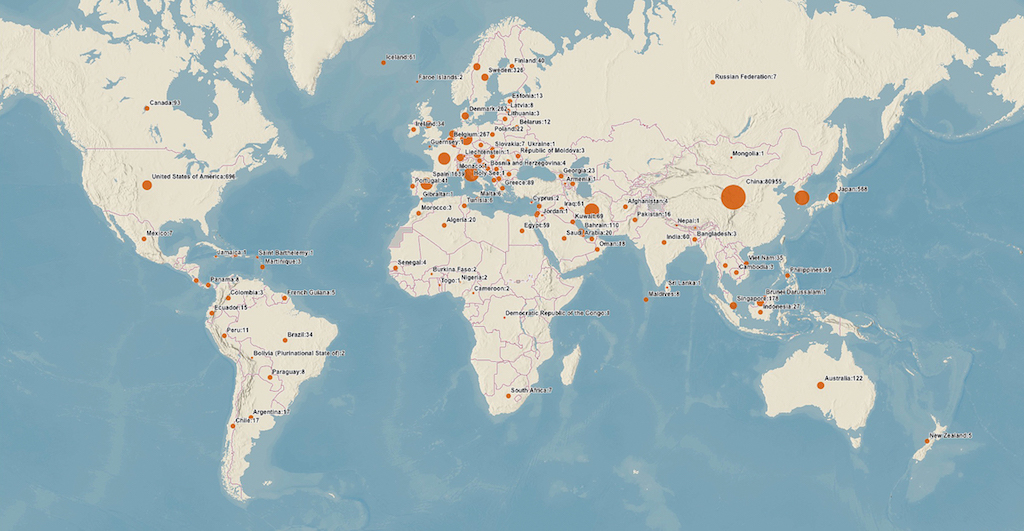This screenshot has width=1024, height=531.
Task: Select the Maldives marker dot
Action: [x=646, y=299]
